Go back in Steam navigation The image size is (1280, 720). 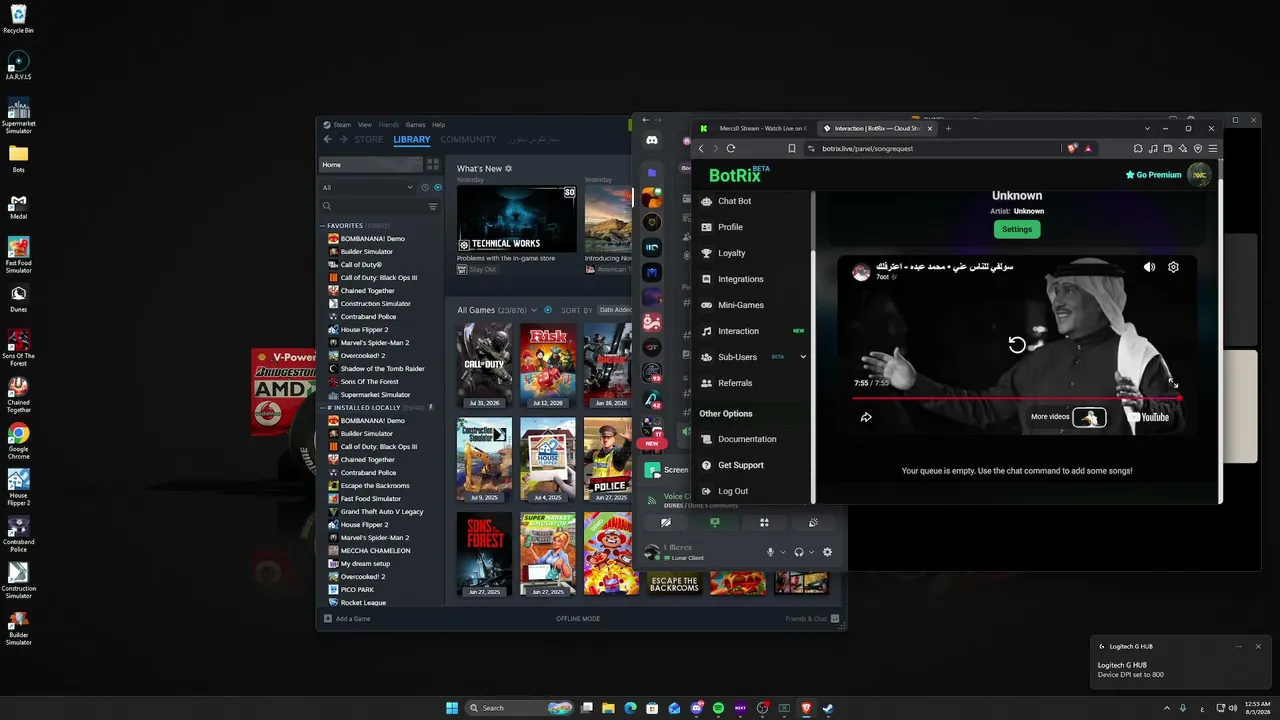(327, 140)
